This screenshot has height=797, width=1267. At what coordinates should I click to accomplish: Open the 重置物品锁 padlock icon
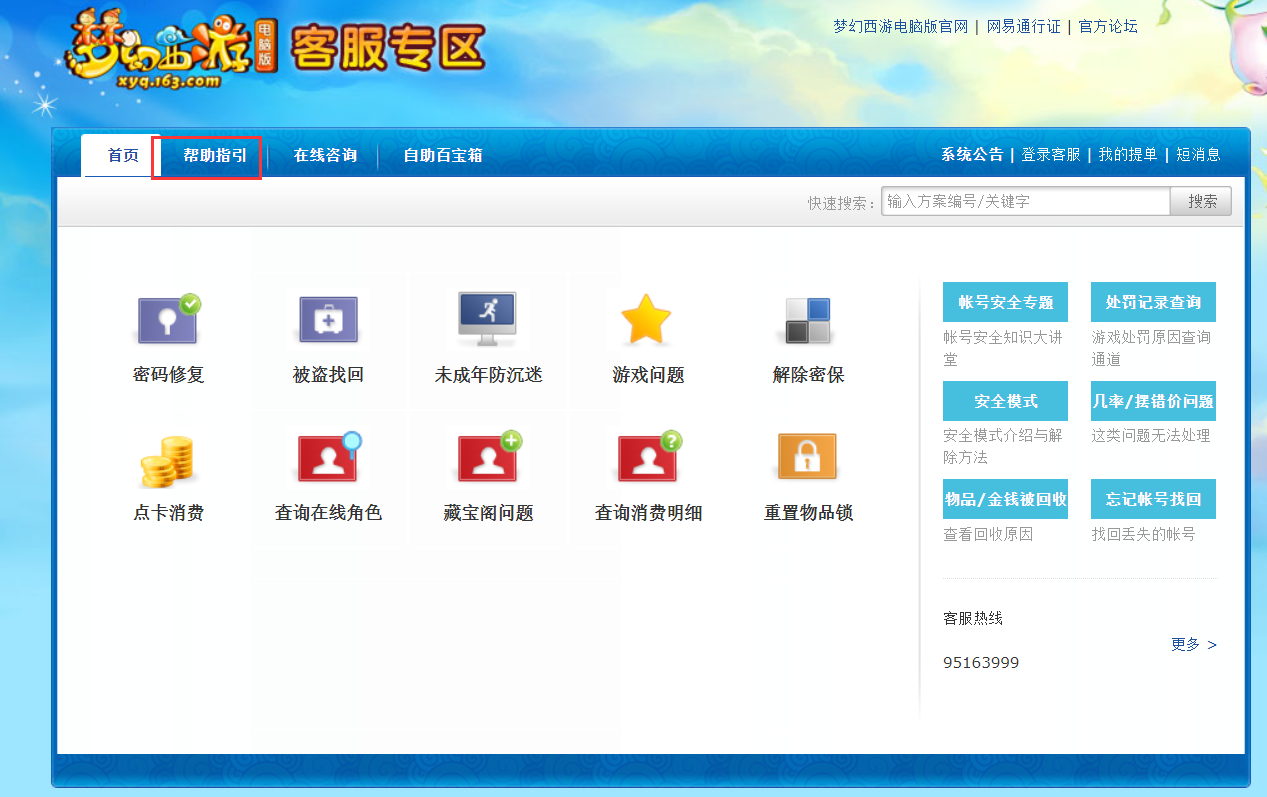click(x=807, y=458)
